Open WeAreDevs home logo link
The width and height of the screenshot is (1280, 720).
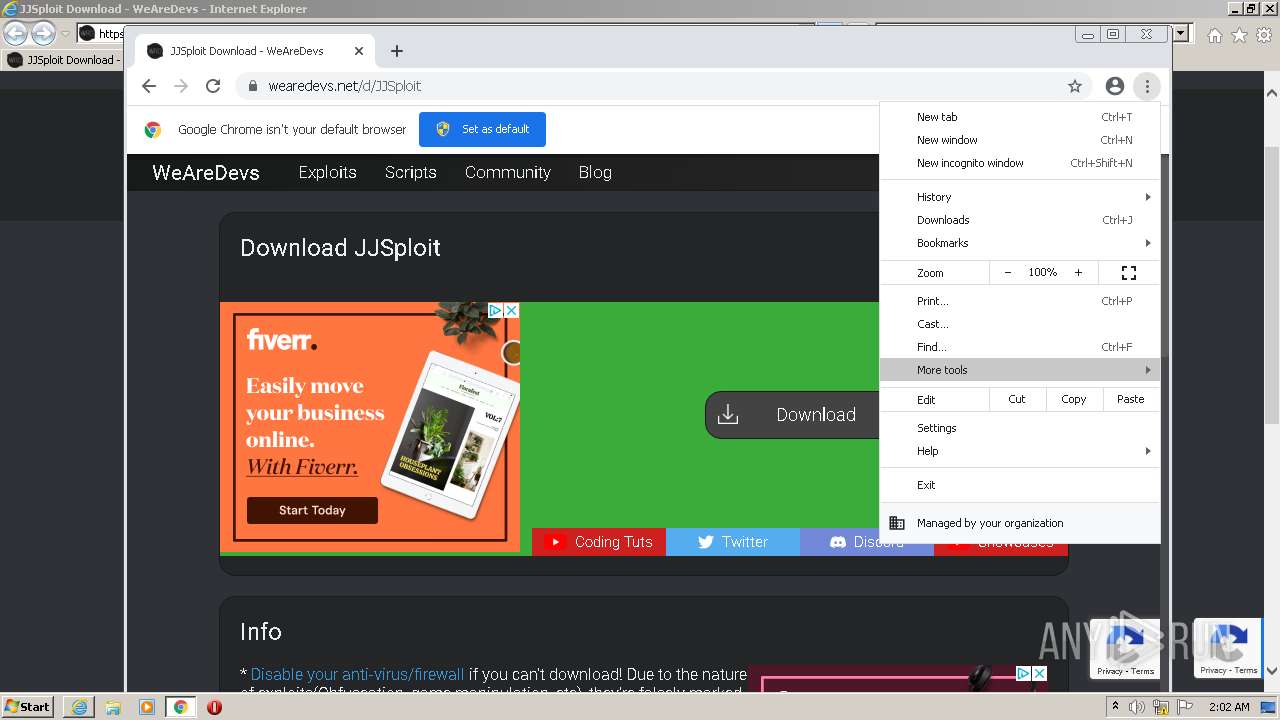coord(206,172)
